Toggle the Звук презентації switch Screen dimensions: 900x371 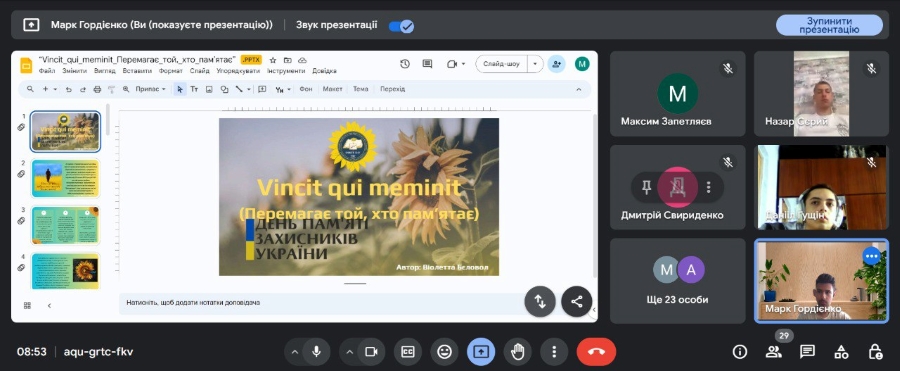click(x=401, y=26)
